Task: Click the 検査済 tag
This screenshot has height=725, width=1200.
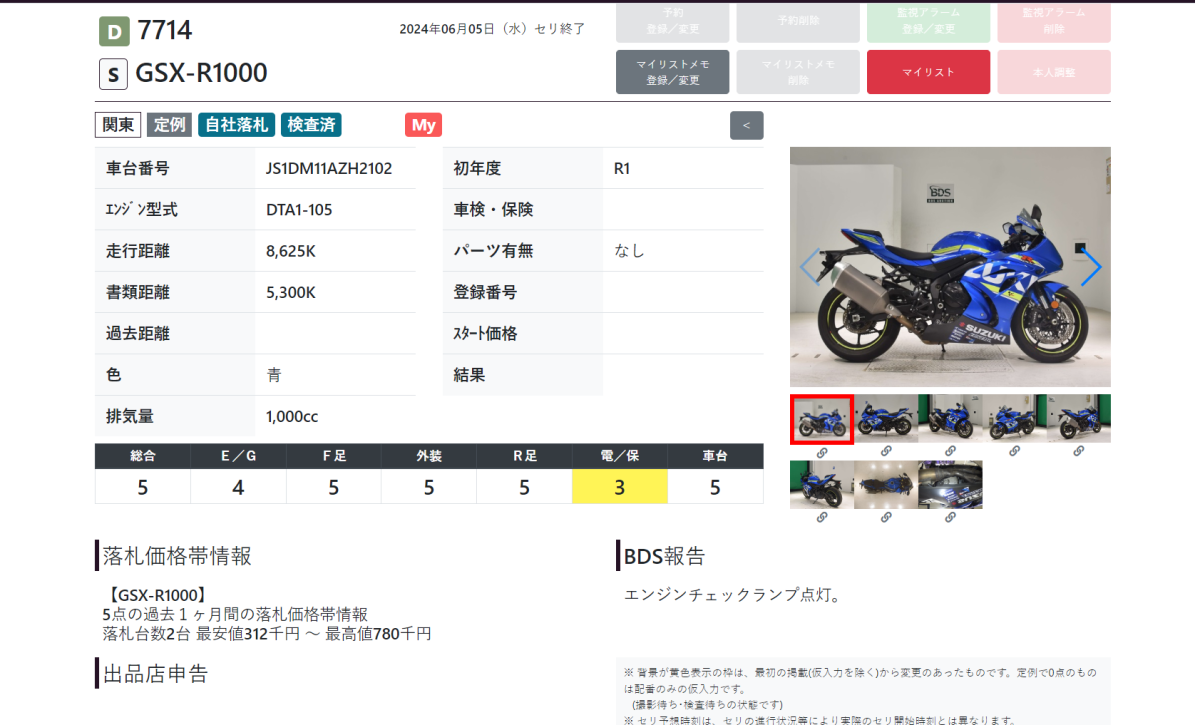Action: tap(311, 125)
